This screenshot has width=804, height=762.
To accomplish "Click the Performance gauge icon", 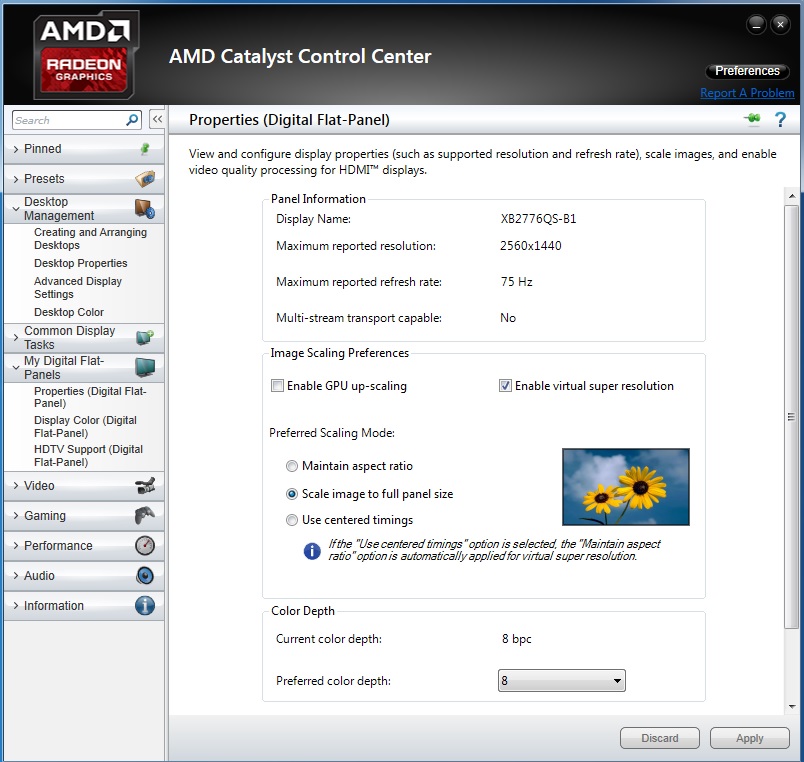I will coord(145,546).
